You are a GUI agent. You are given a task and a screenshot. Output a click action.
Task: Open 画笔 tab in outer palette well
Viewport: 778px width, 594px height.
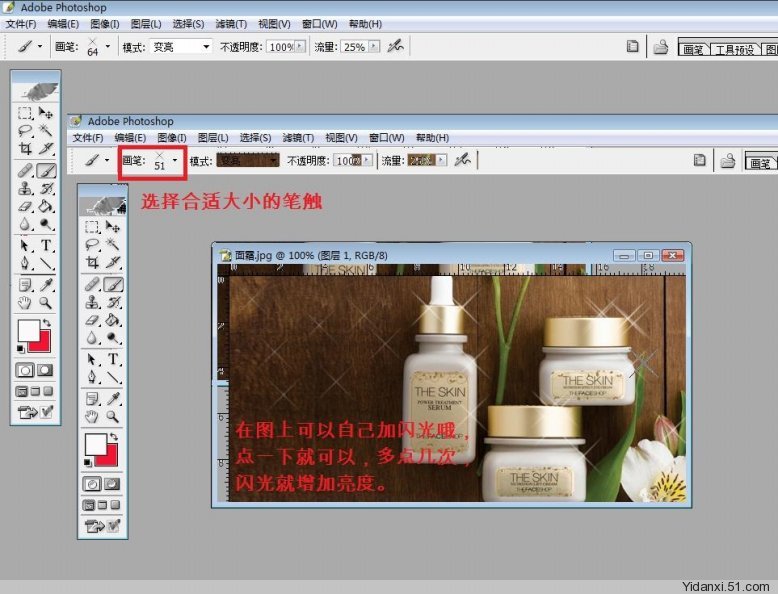point(694,49)
